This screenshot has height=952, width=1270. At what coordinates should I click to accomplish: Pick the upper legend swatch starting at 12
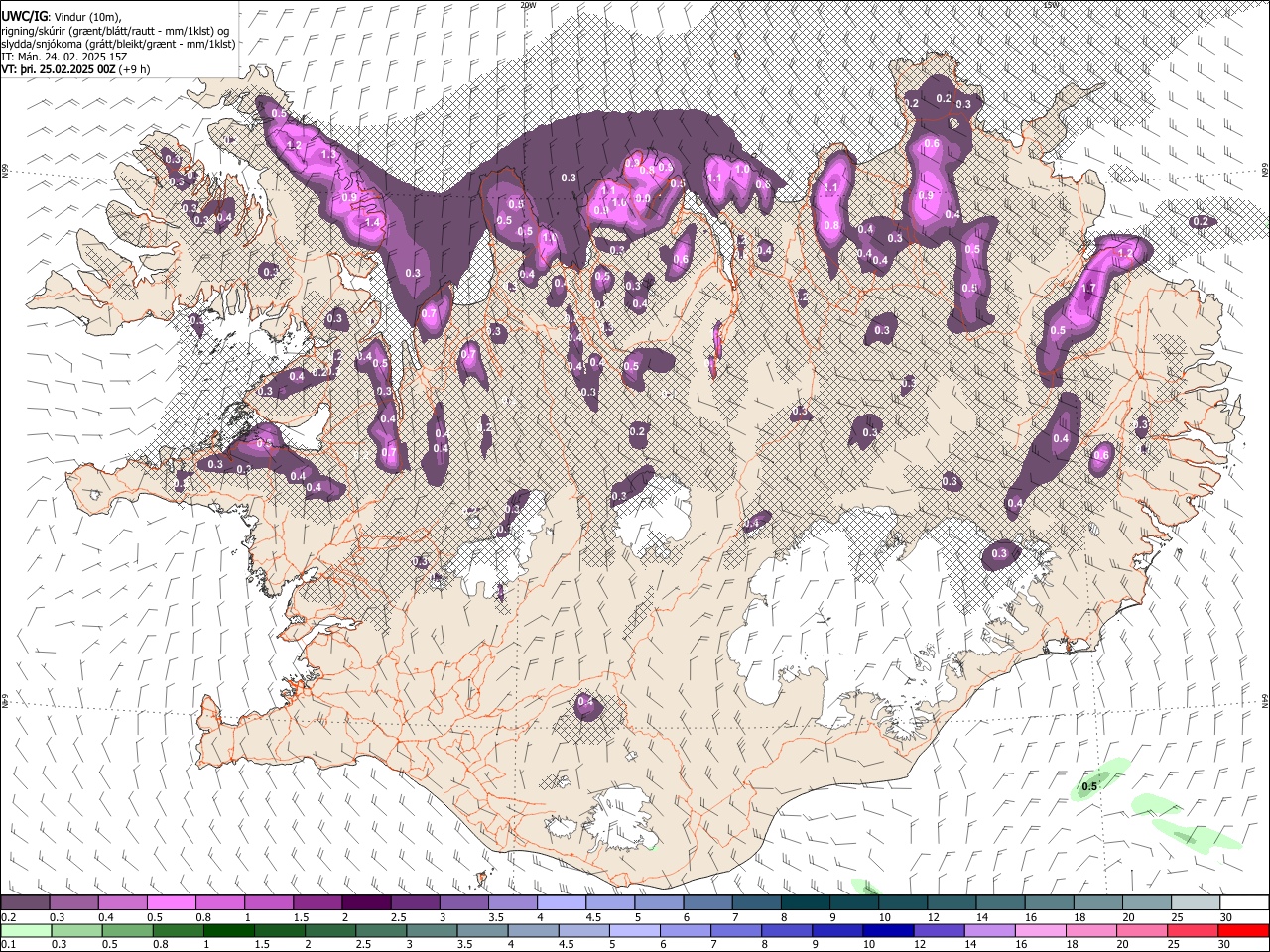[952, 903]
